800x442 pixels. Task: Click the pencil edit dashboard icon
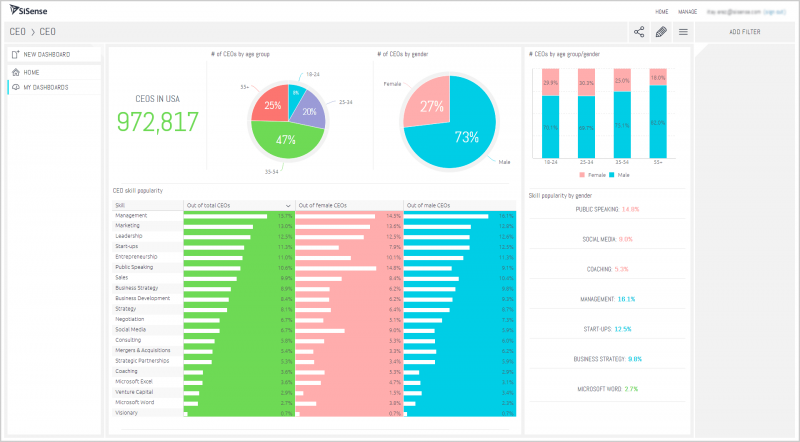(661, 32)
